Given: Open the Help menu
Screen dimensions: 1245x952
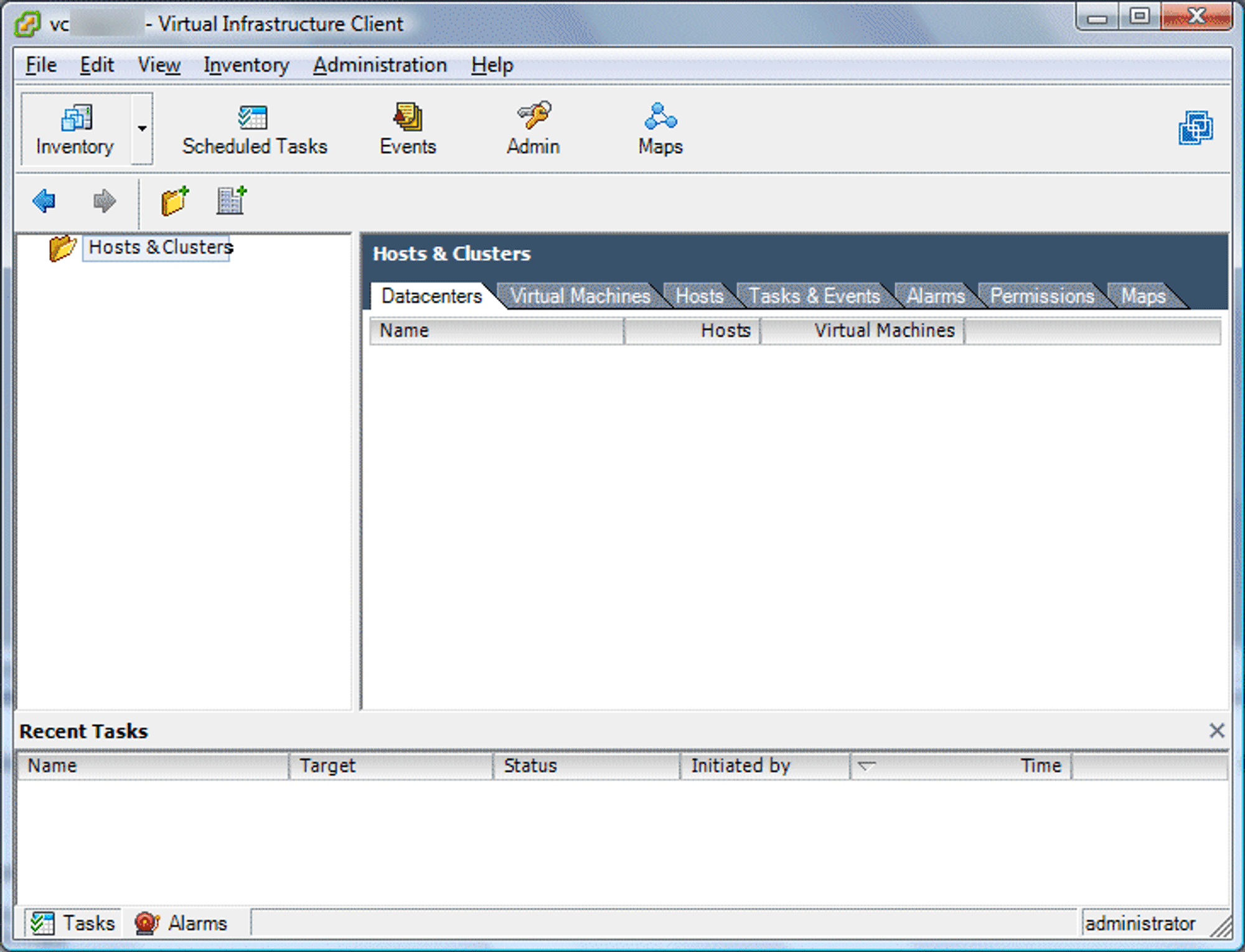Looking at the screenshot, I should tap(492, 65).
